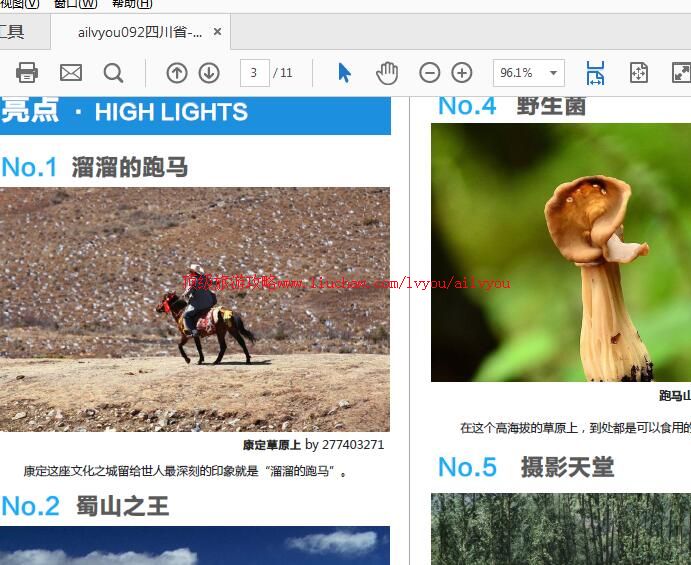This screenshot has width=691, height=565.
Task: Click the Print icon
Action: [x=27, y=73]
